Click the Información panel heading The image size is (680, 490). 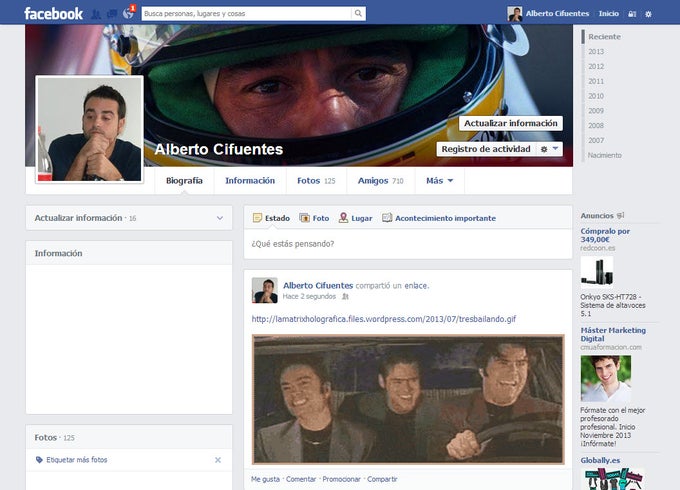pyautogui.click(x=59, y=253)
